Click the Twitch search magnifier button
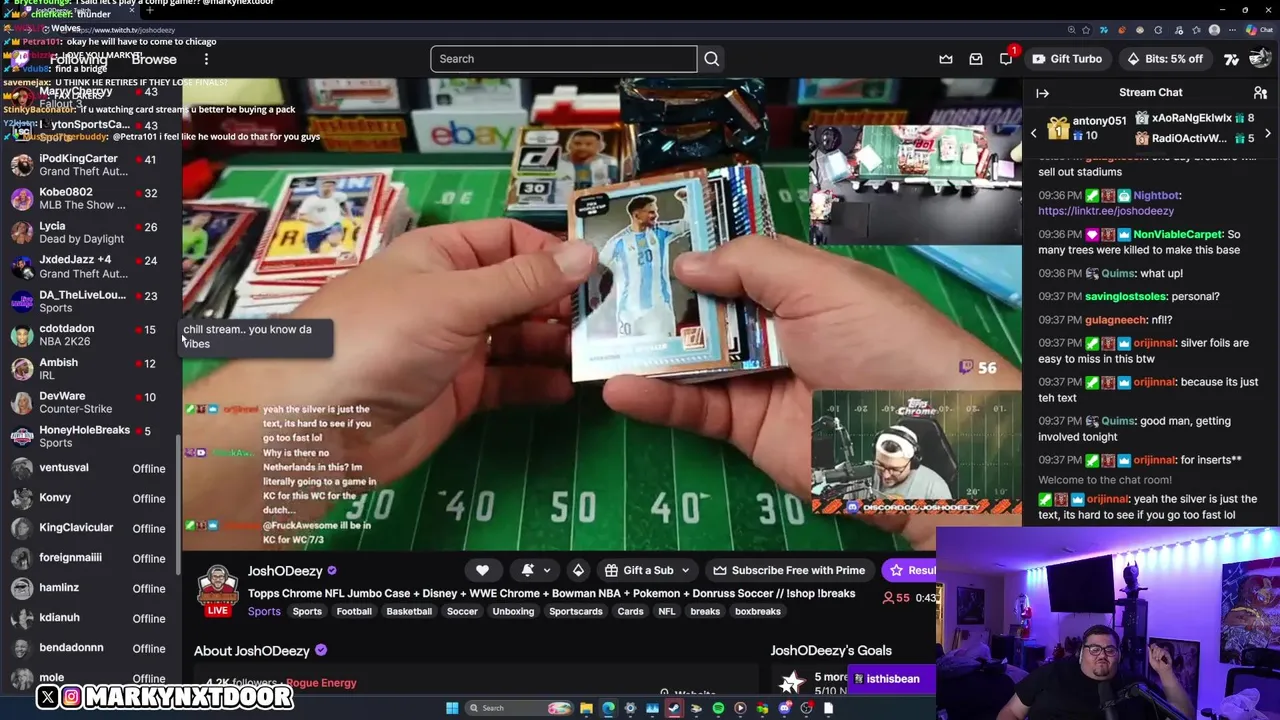 click(712, 59)
